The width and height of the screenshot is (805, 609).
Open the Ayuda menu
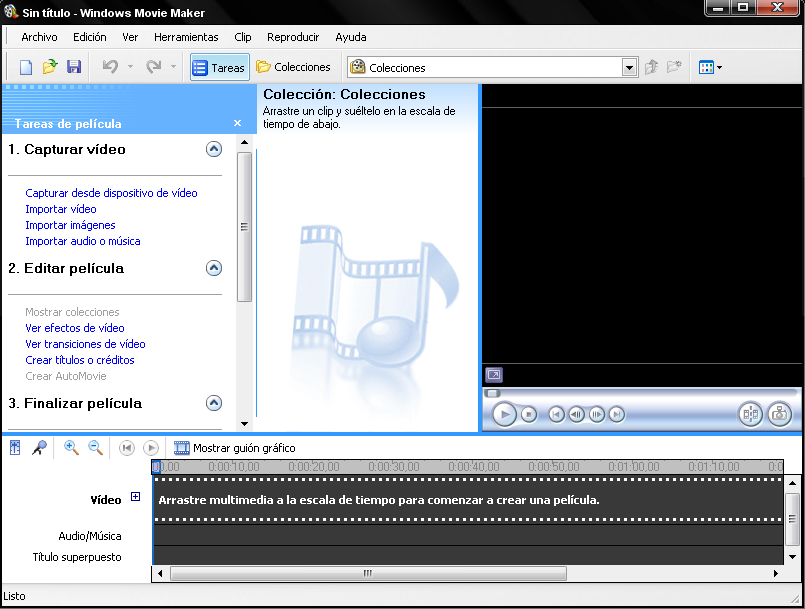(351, 37)
